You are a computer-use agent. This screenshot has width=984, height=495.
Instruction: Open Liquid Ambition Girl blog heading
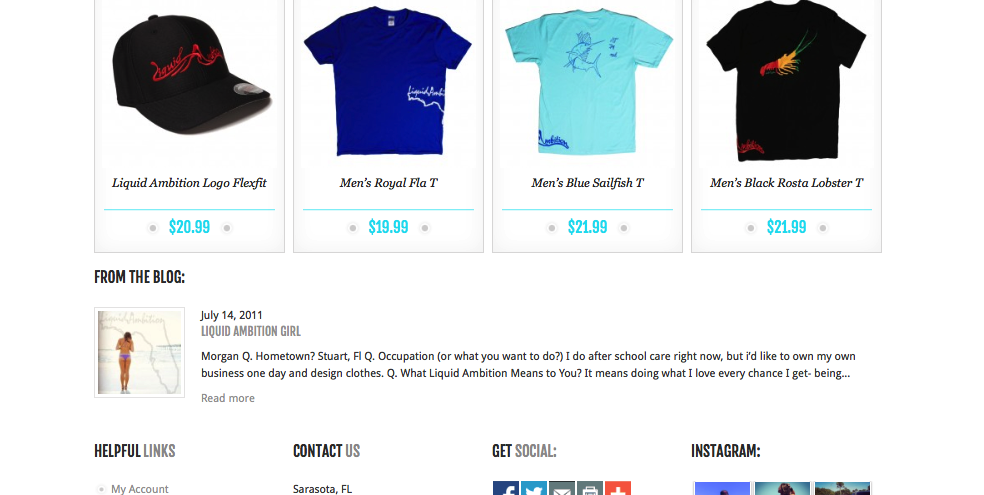tap(250, 331)
